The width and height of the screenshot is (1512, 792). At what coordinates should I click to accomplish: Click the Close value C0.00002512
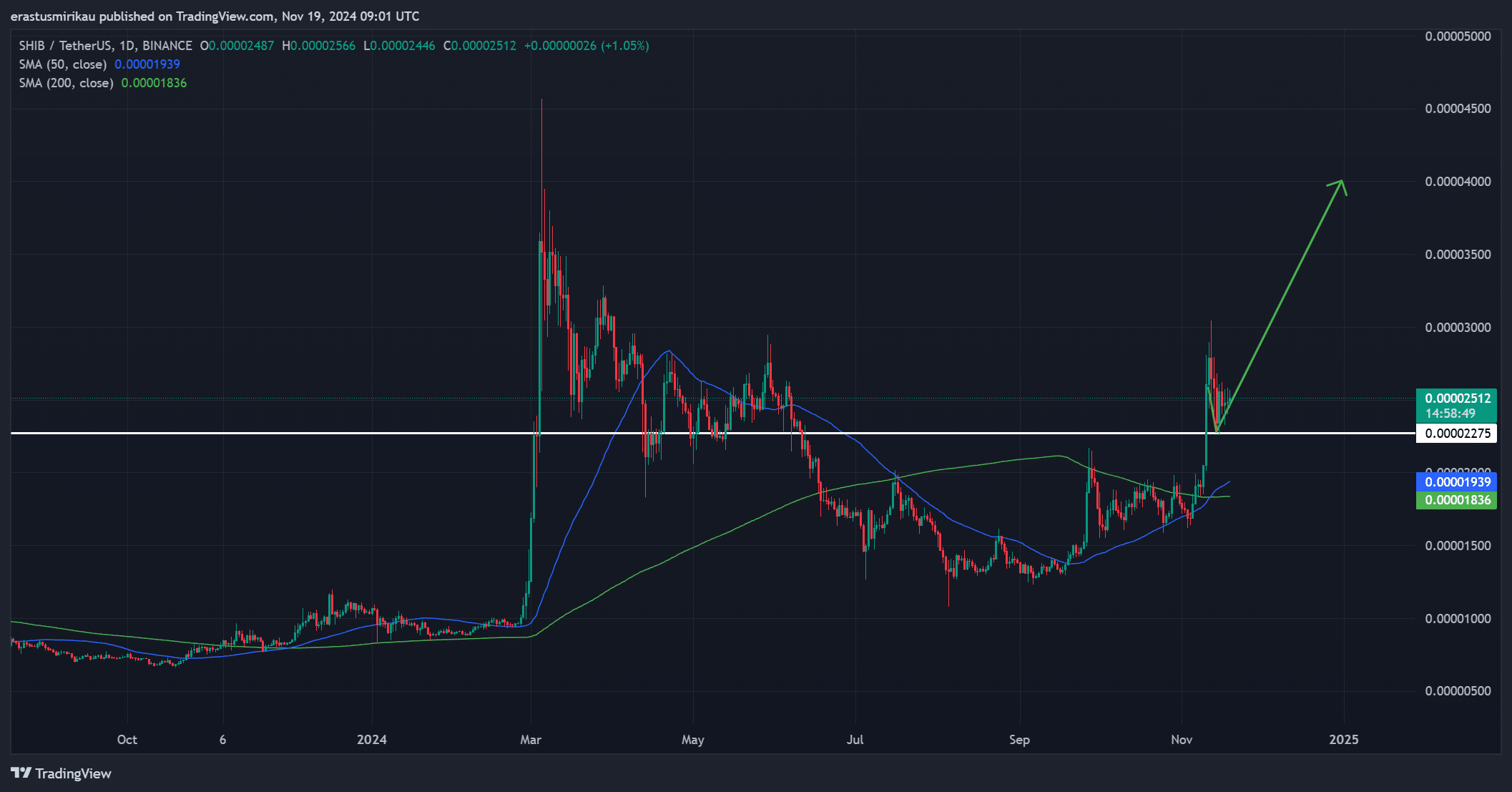tap(479, 46)
